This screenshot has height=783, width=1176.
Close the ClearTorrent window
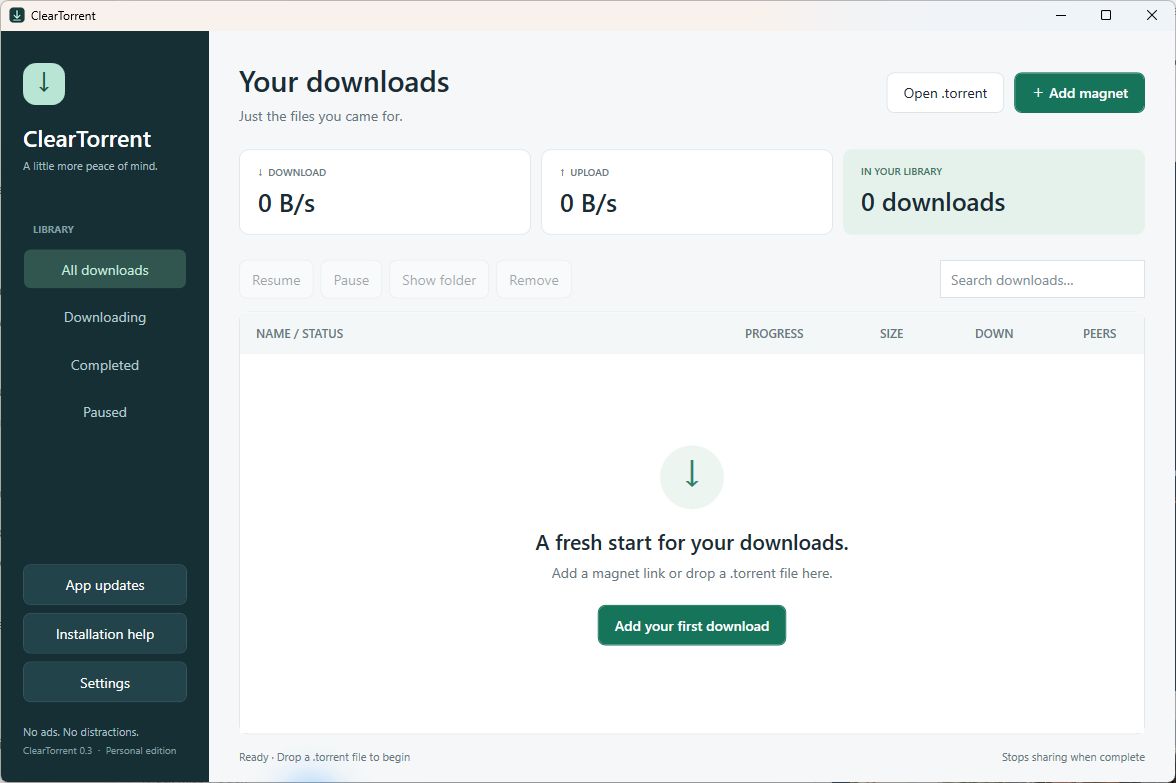pyautogui.click(x=1152, y=15)
